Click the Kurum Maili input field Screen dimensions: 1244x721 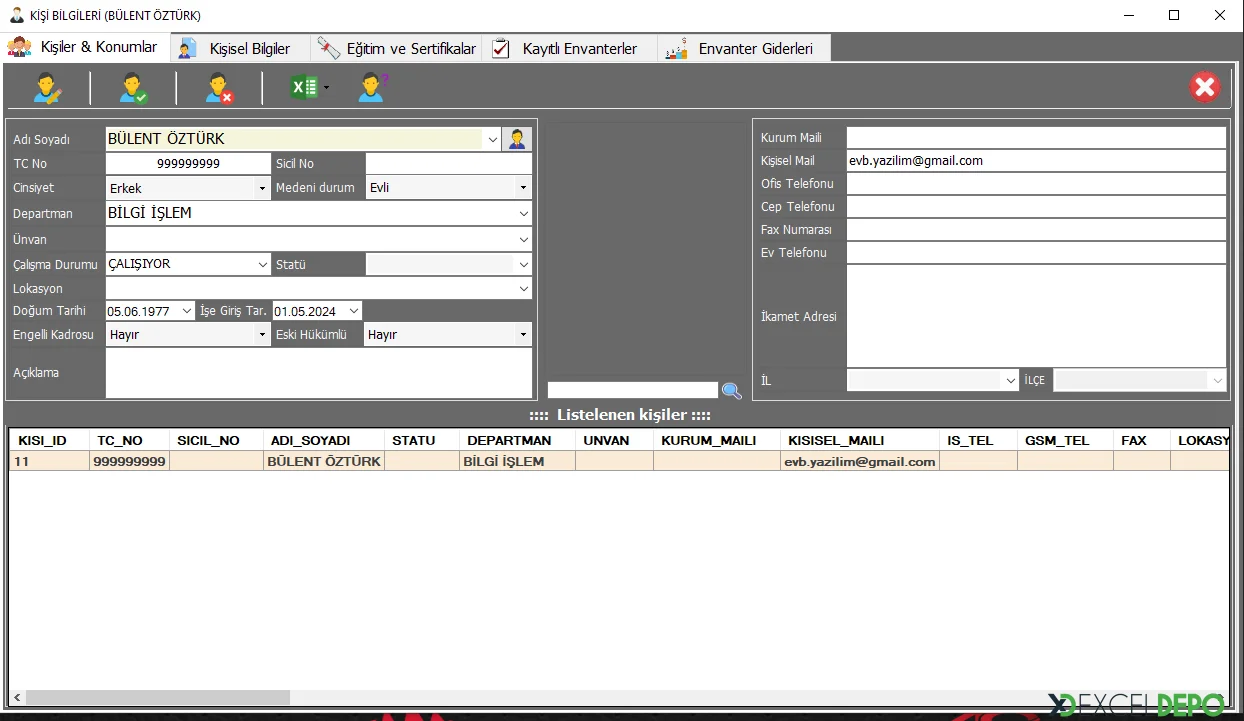point(1035,138)
